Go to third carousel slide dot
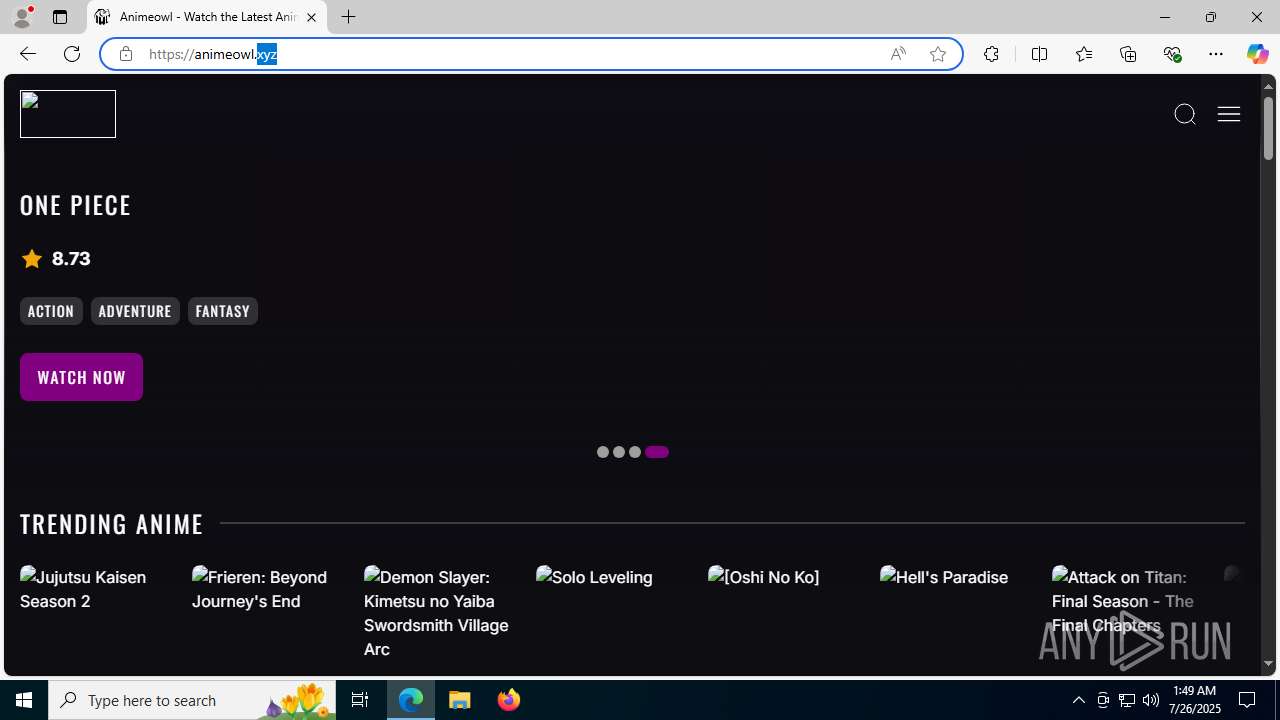The width and height of the screenshot is (1280, 720). 635,452
